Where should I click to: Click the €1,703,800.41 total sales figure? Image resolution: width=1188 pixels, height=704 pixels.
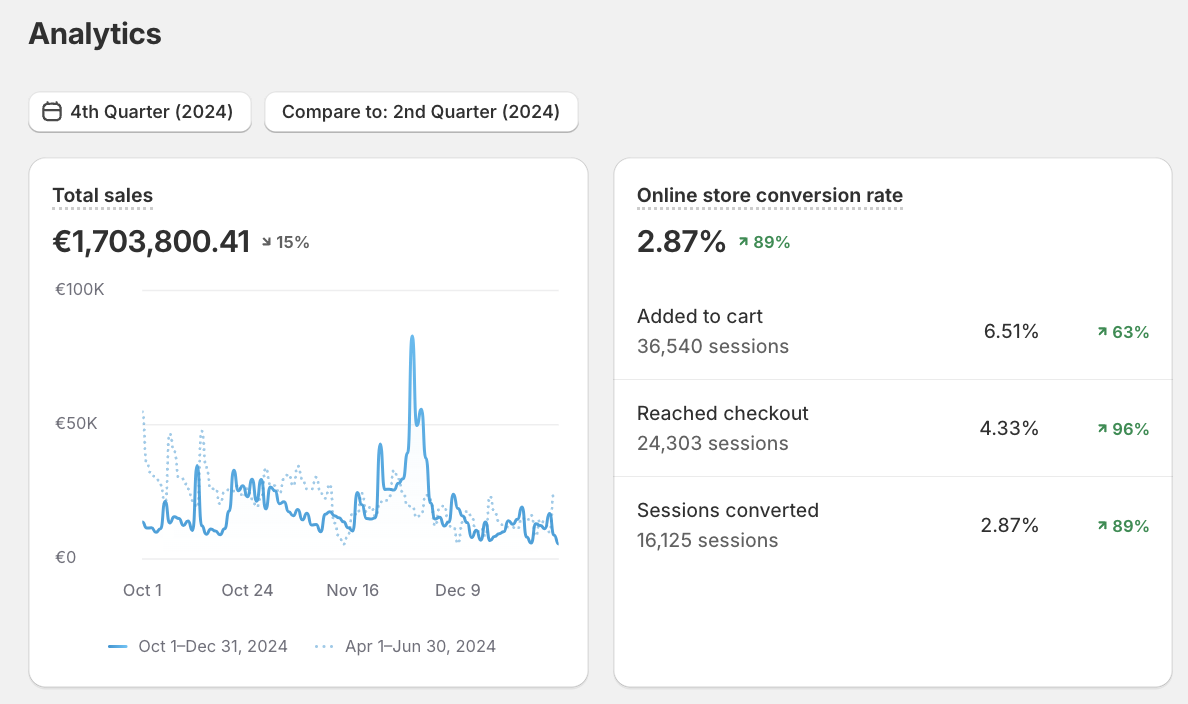click(x=151, y=242)
